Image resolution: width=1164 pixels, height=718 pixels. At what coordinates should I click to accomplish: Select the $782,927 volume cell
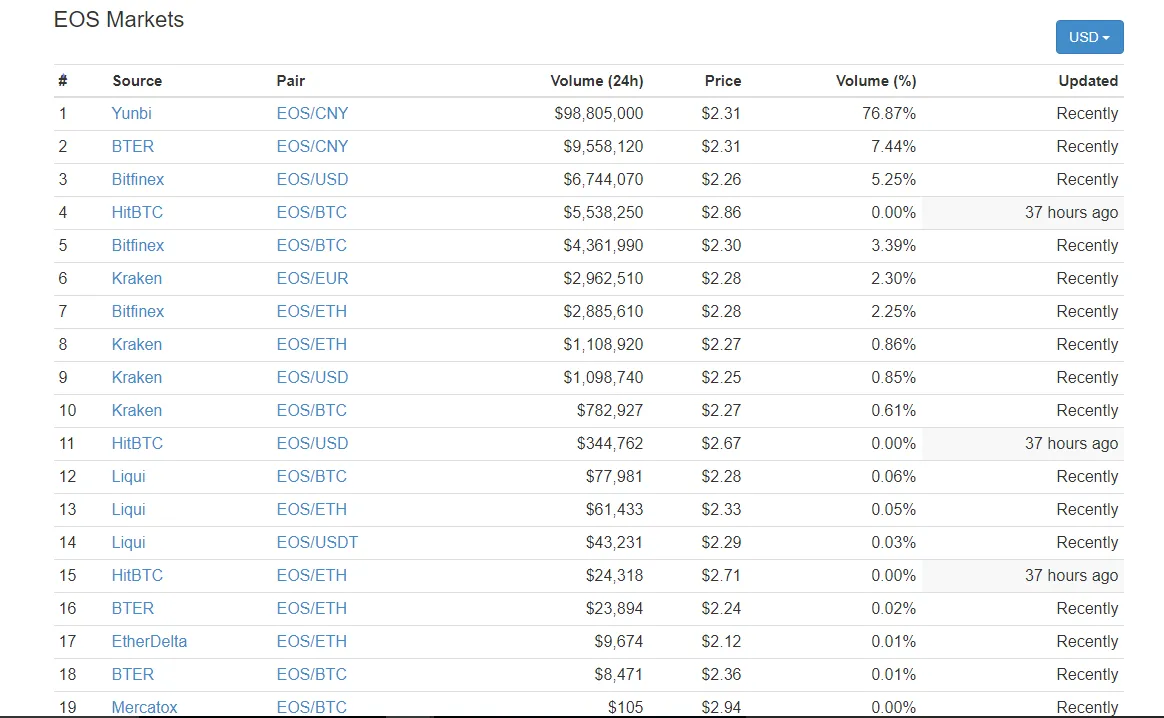pyautogui.click(x=610, y=411)
